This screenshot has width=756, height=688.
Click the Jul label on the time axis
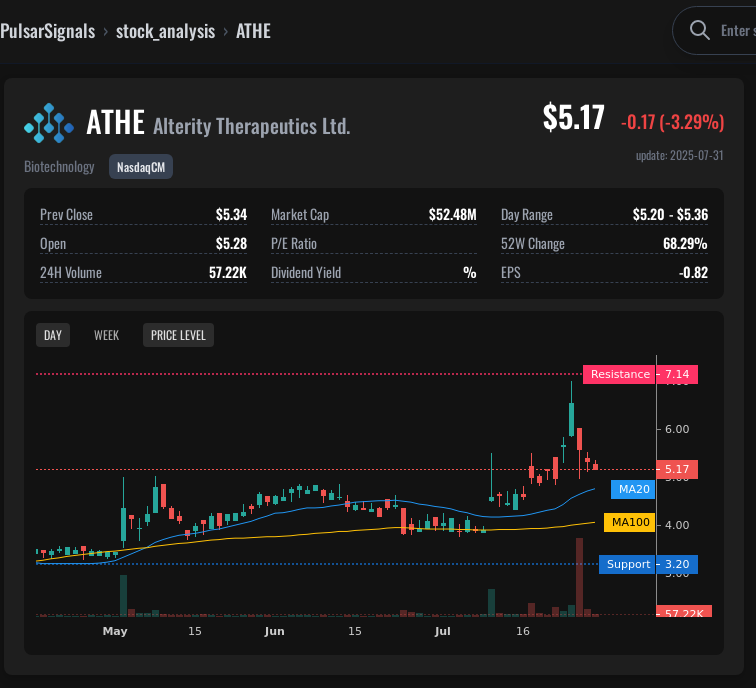[442, 631]
